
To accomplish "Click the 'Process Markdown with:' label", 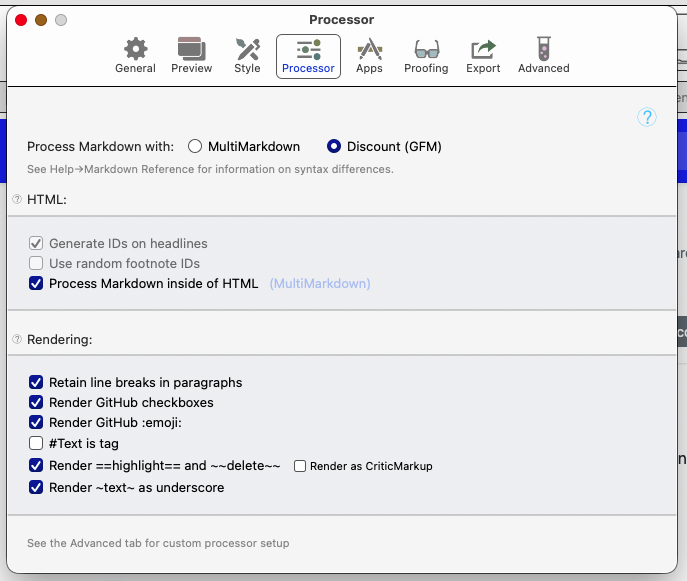I will (x=100, y=146).
